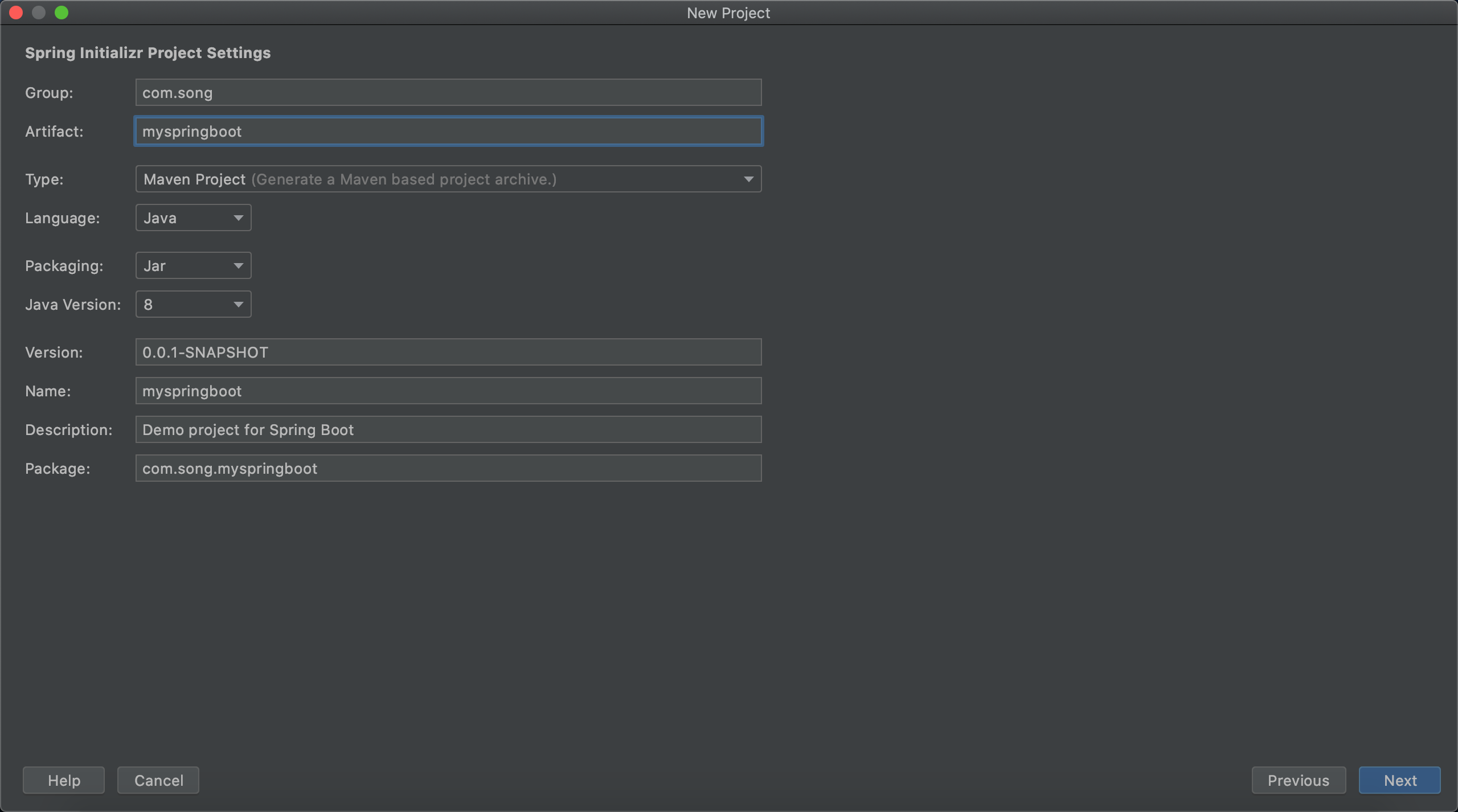
Task: Click the Cancel button
Action: [158, 780]
